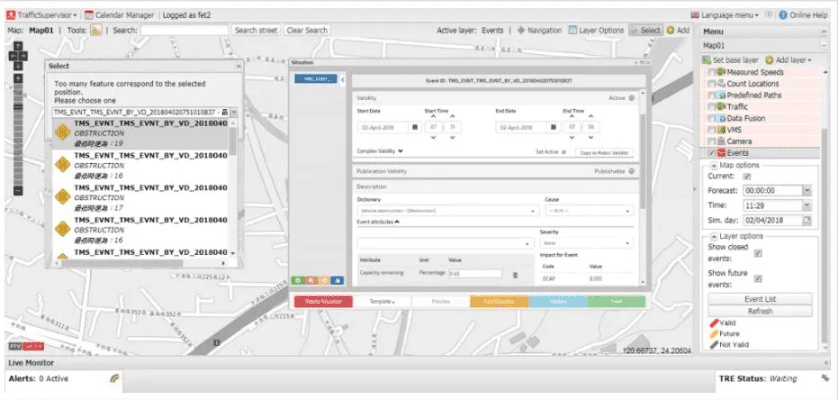Expand the Sim. day date dropdown
The height and width of the screenshot is (400, 838).
click(x=806, y=216)
